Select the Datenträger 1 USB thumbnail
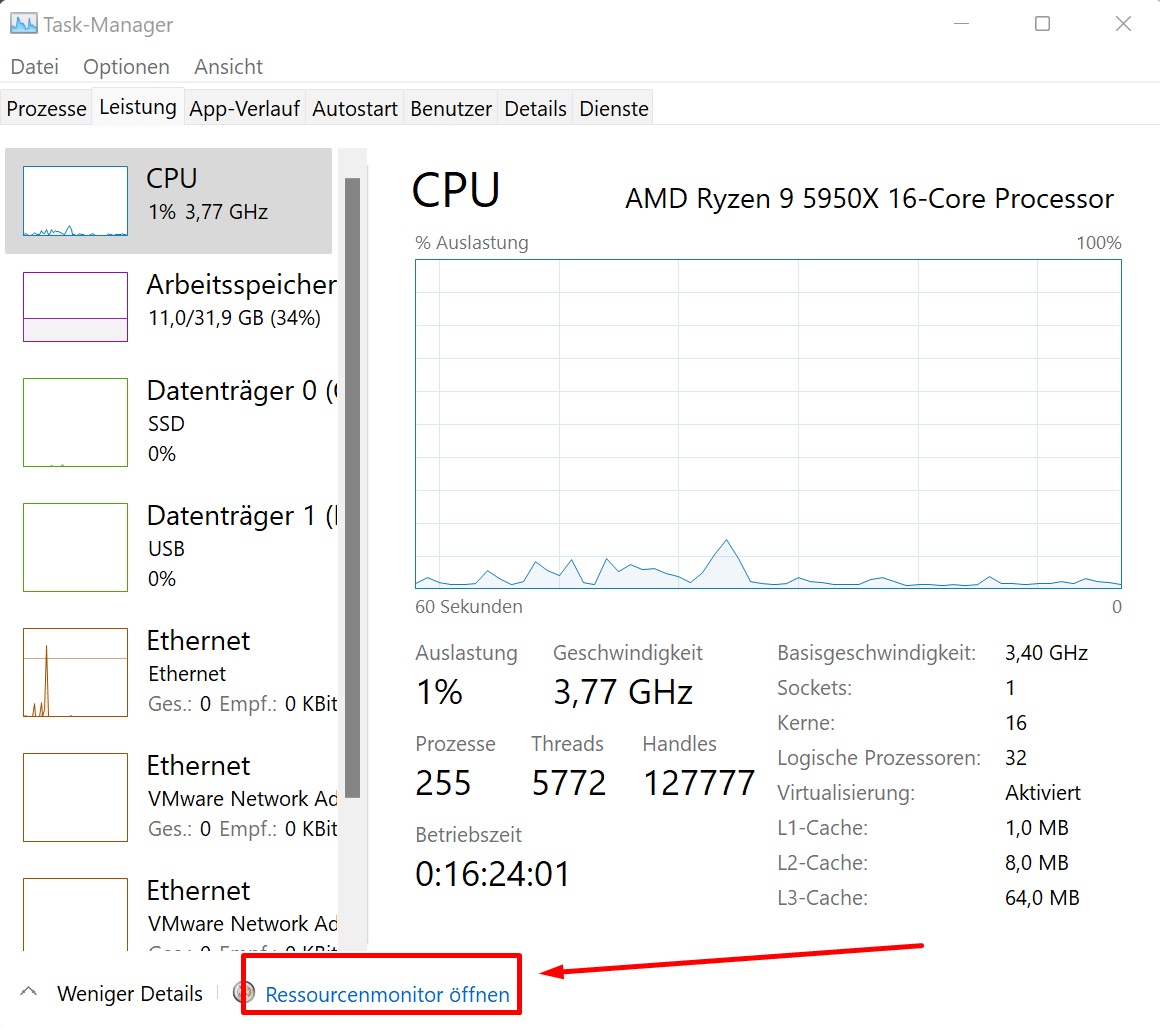Viewport: 1160px width, 1030px height. [x=75, y=547]
